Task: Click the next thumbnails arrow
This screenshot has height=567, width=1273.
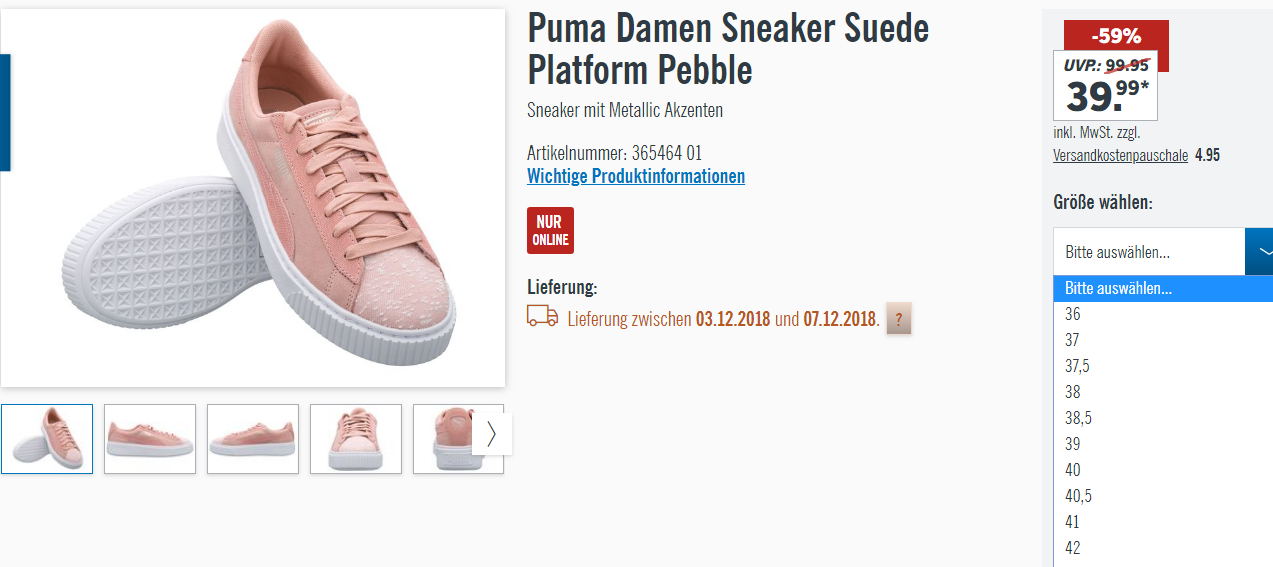Action: [491, 434]
